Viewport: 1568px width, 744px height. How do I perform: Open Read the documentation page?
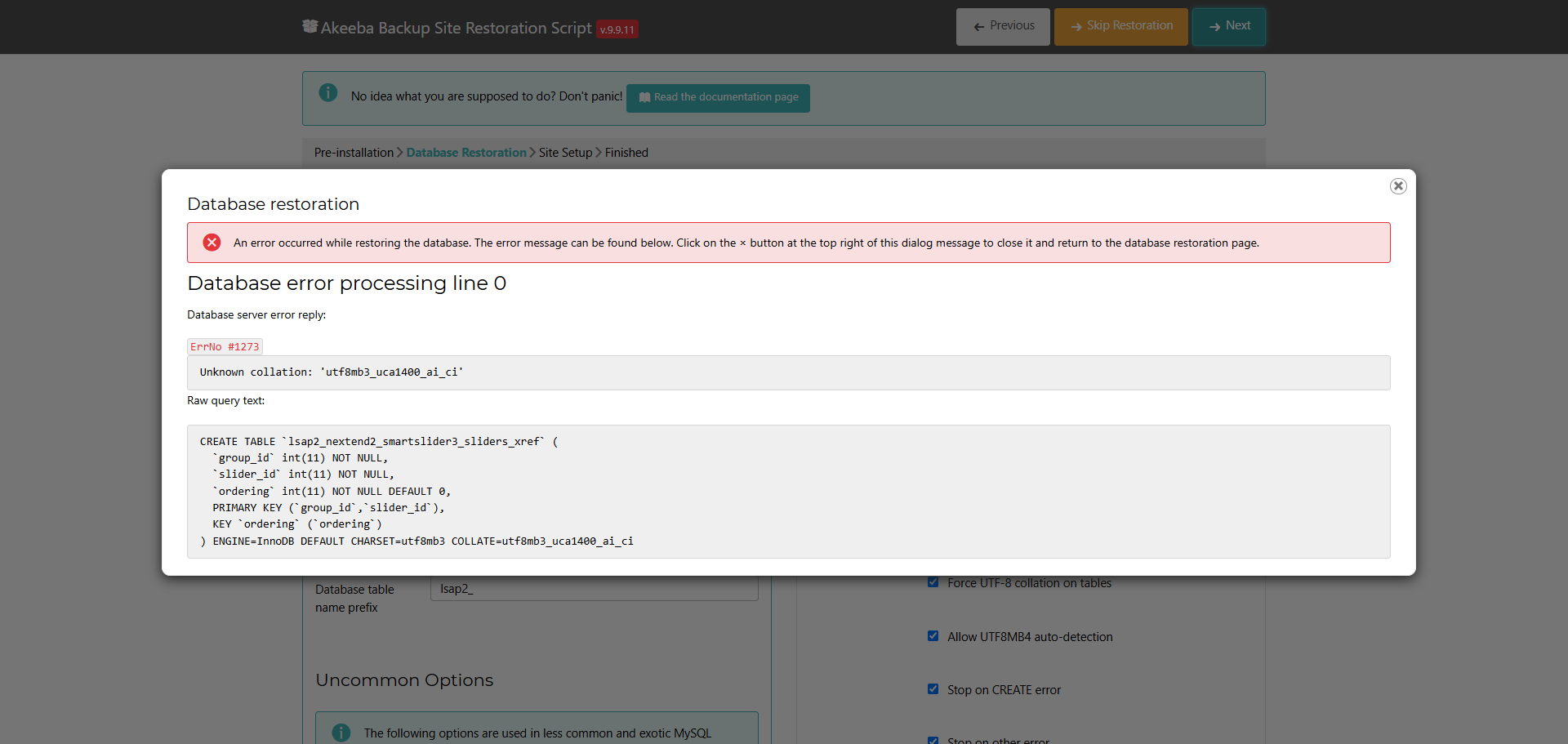click(x=718, y=97)
